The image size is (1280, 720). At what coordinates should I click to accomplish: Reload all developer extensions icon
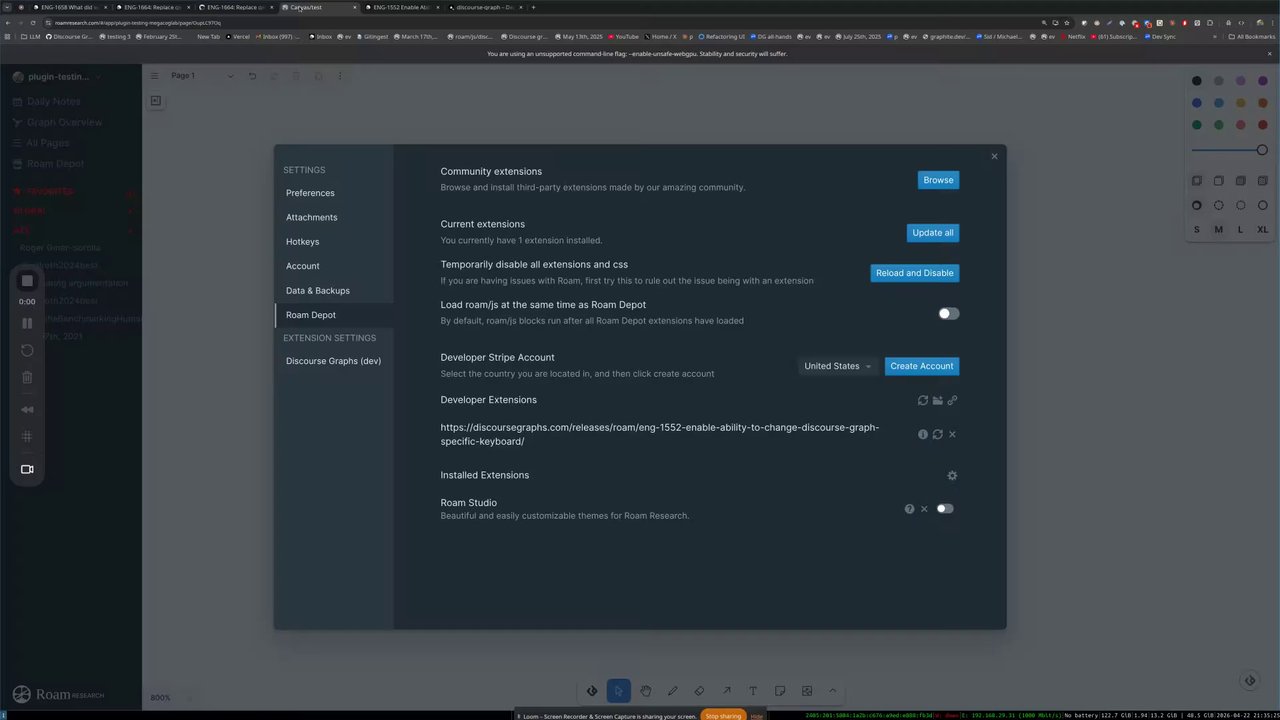pos(923,401)
